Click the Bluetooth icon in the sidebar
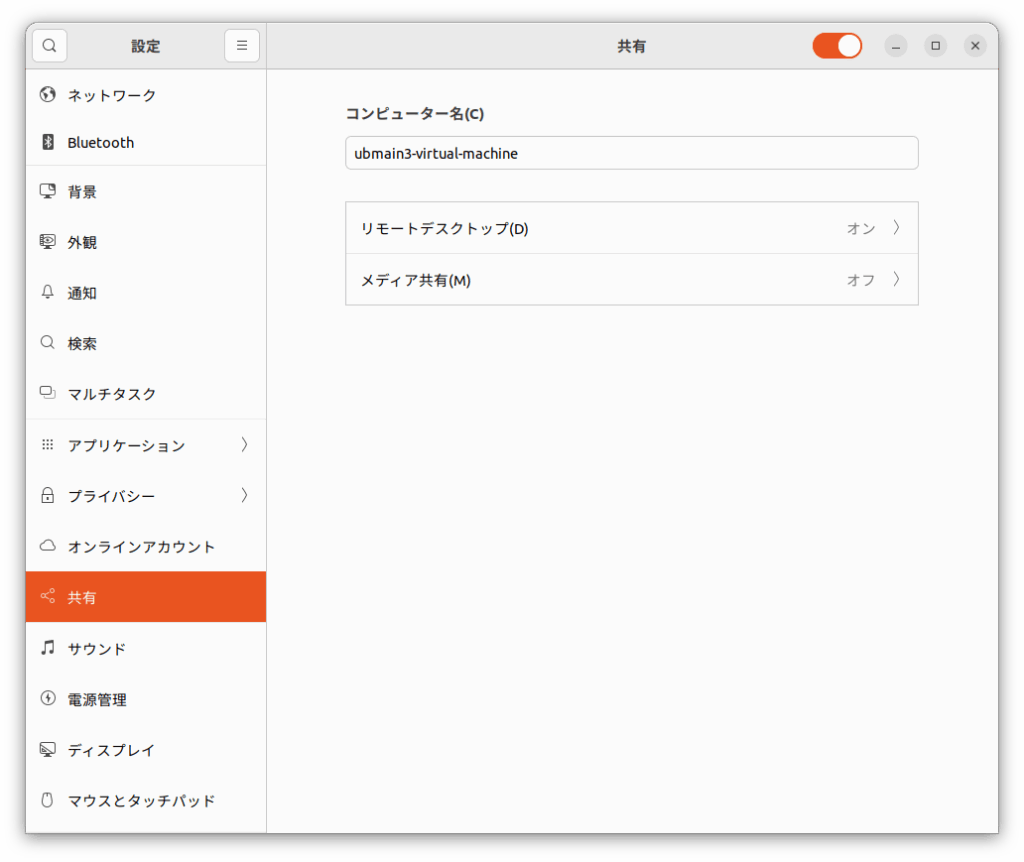This screenshot has width=1024, height=862. click(48, 142)
